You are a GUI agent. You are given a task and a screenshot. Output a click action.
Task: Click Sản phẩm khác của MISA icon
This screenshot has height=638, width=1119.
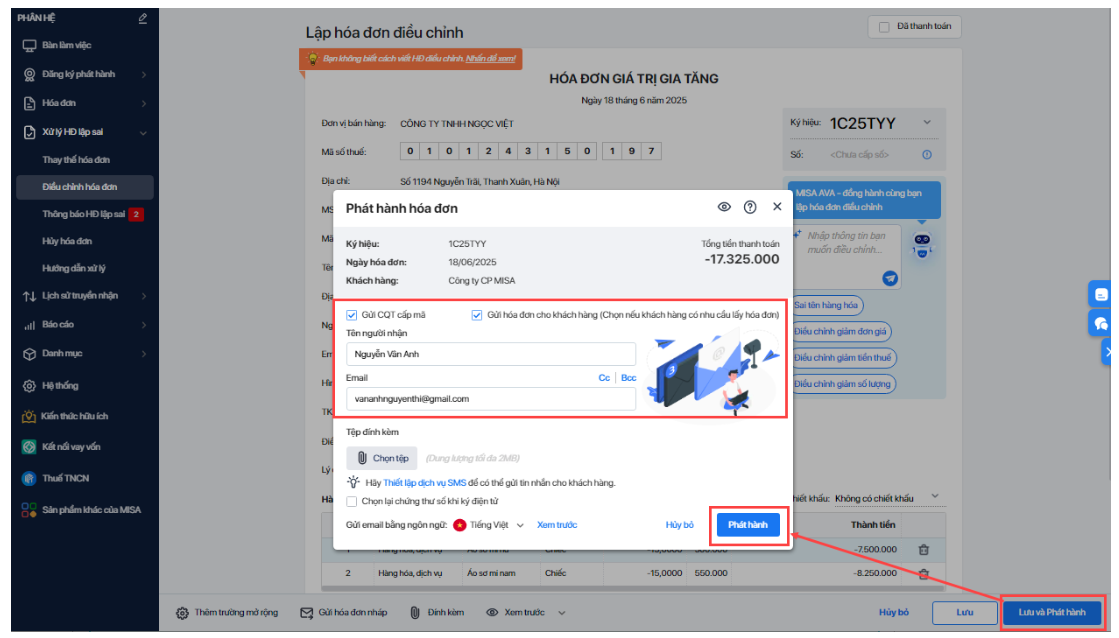pyautogui.click(x=29, y=510)
